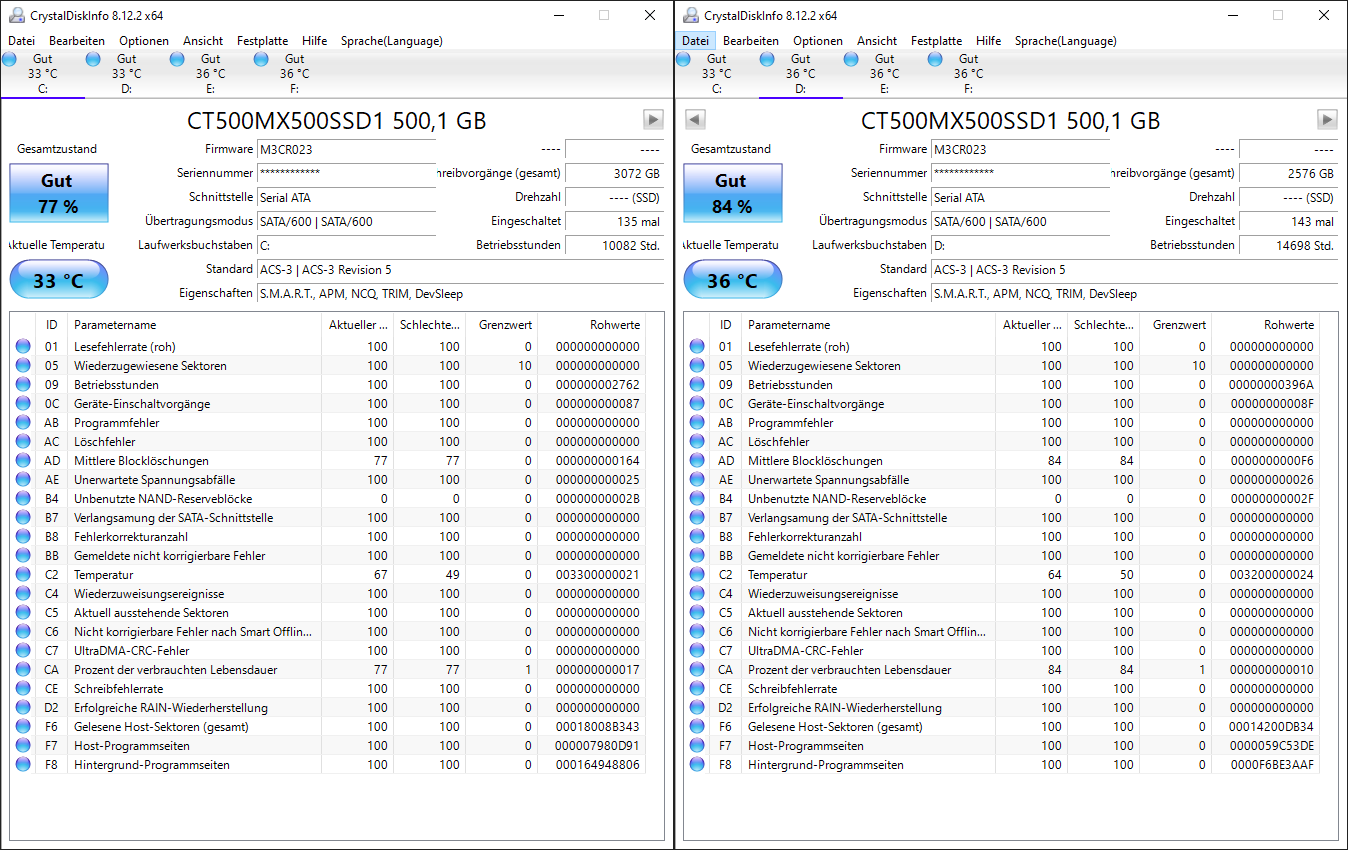The image size is (1348, 850).
Task: Click the Rohwerte column header in the right window
Action: [1266, 325]
